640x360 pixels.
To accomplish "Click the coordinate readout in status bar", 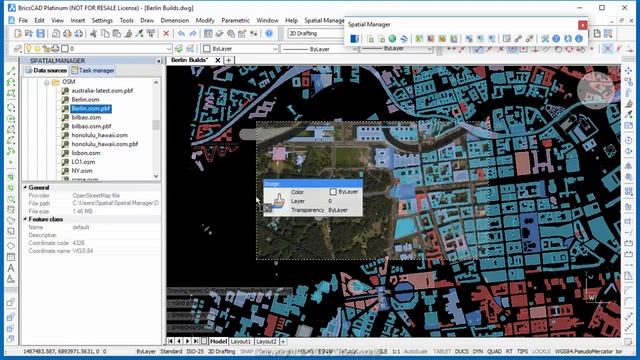I will click(x=64, y=351).
